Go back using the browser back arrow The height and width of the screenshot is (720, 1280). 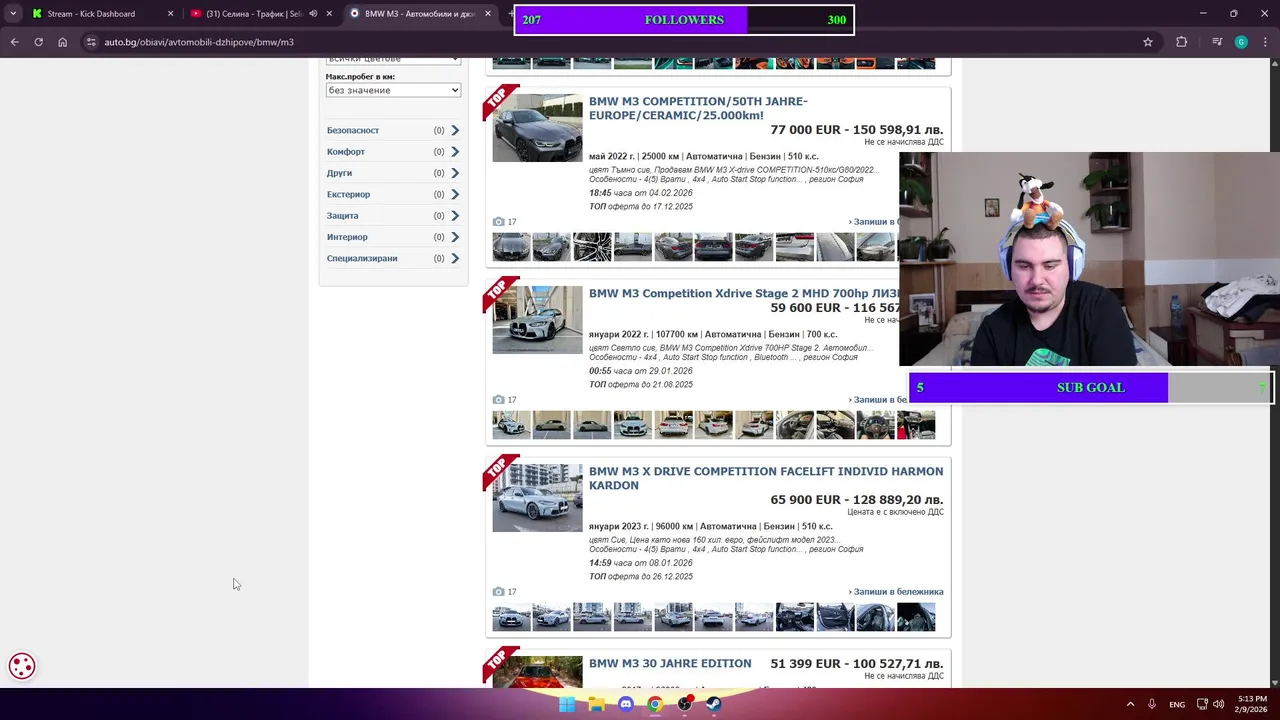[14, 42]
